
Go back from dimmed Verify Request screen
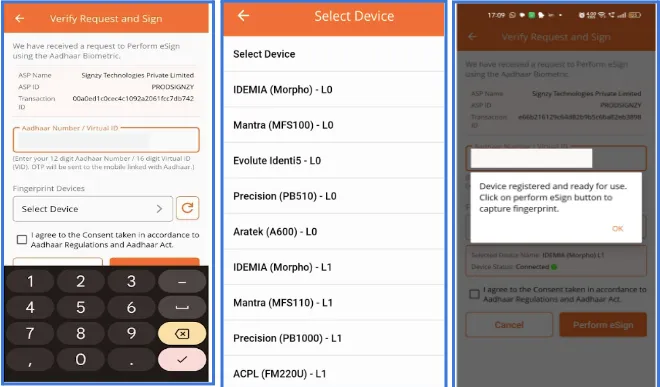coord(472,37)
